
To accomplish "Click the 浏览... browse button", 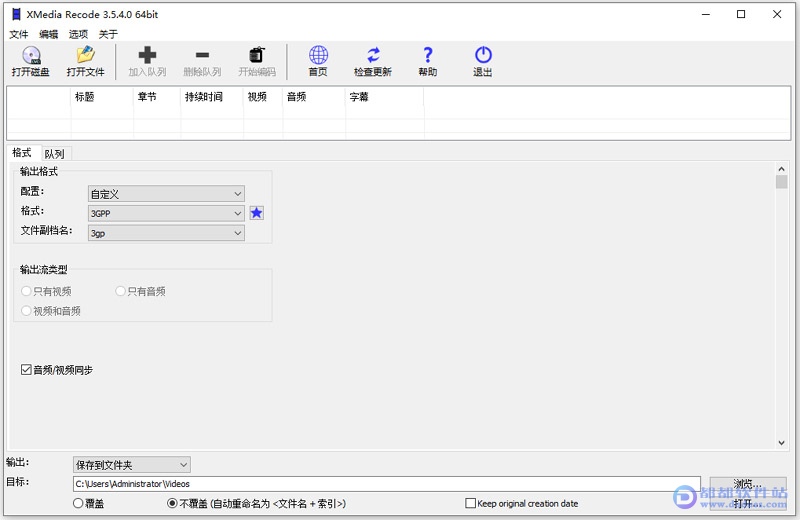I will point(747,484).
